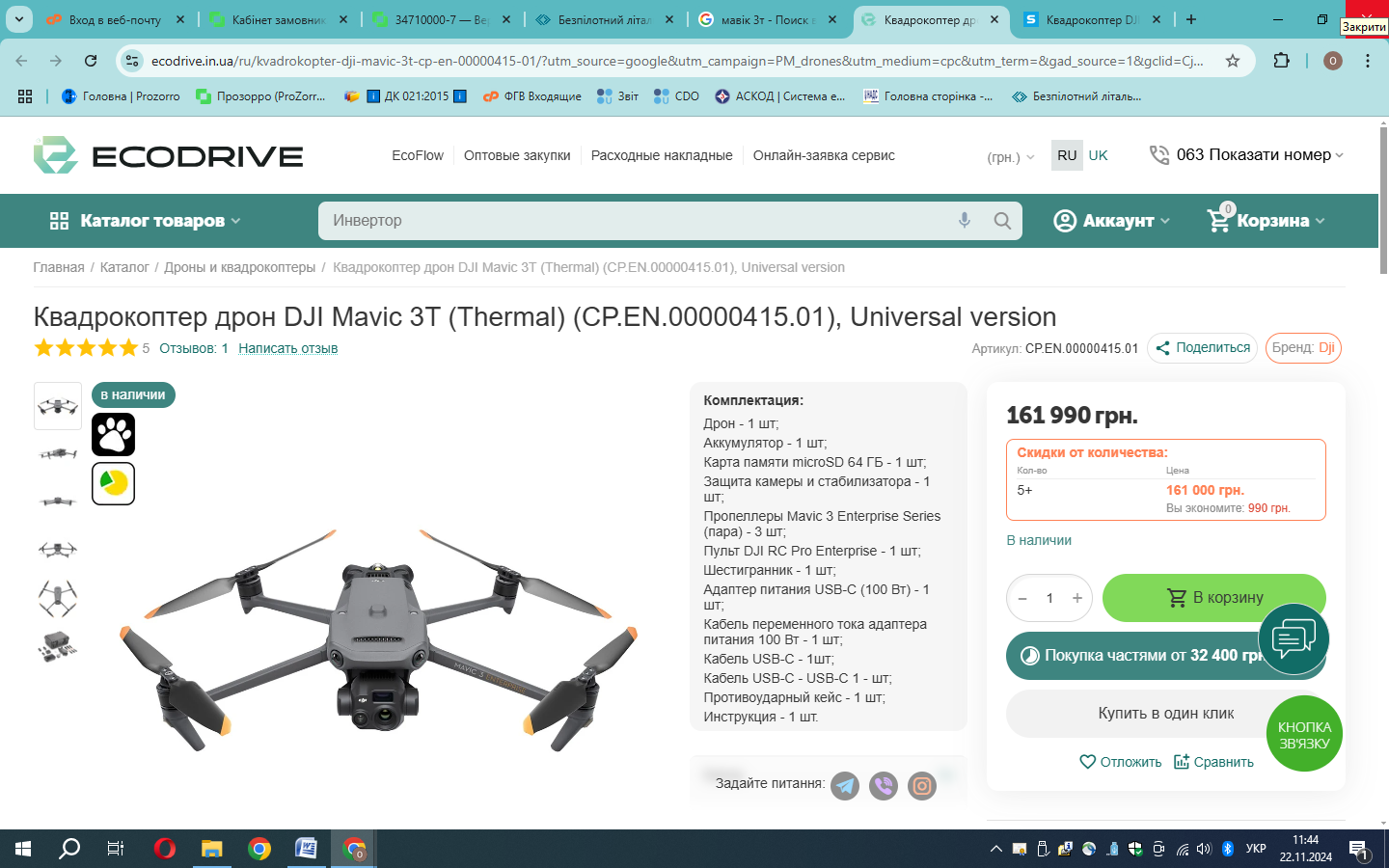Viewport: 1389px width, 868px height.
Task: Open the currency (грн.) selector
Action: click(1011, 156)
